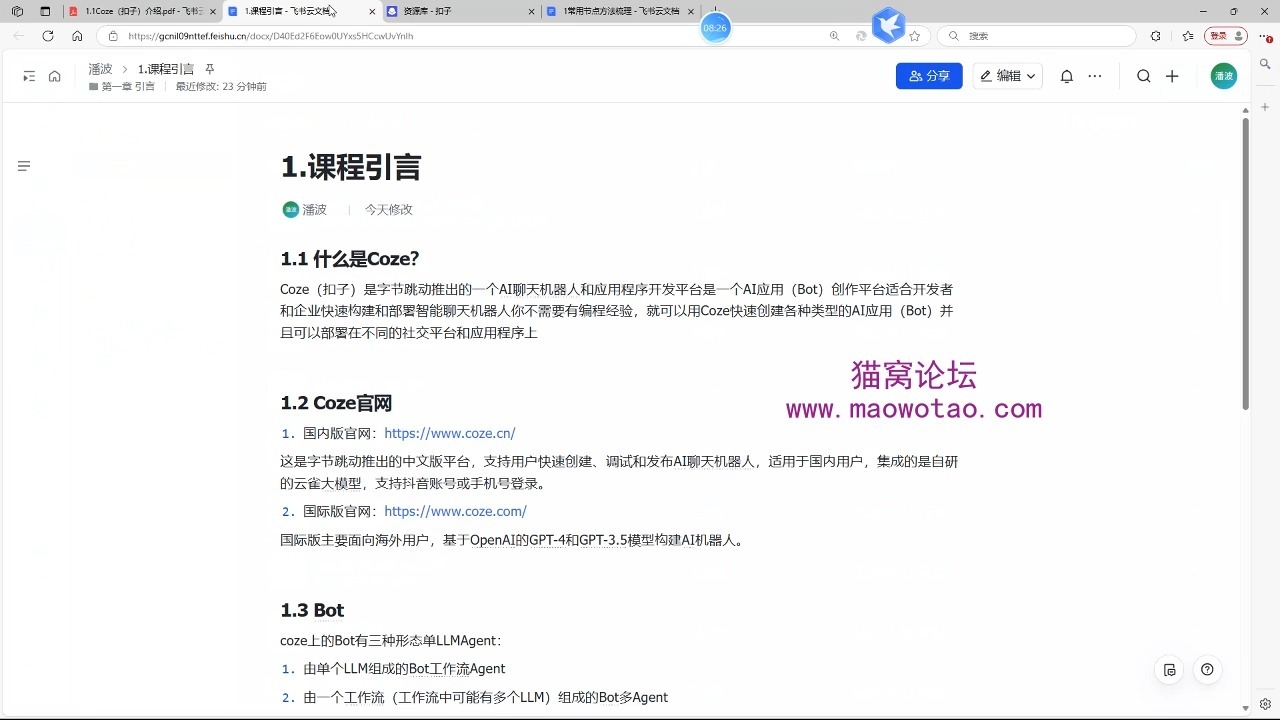Open the comments panel floating button
This screenshot has height=720, width=1280.
[1170, 670]
